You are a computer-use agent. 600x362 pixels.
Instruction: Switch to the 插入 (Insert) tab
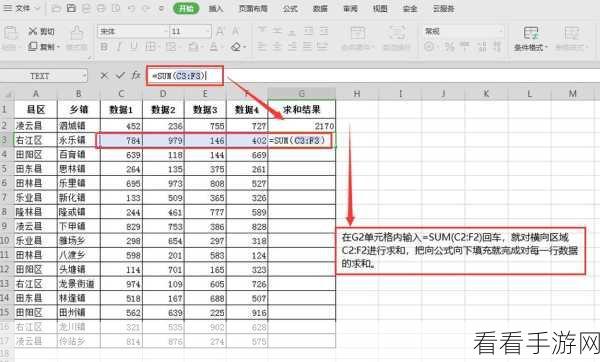[215, 8]
